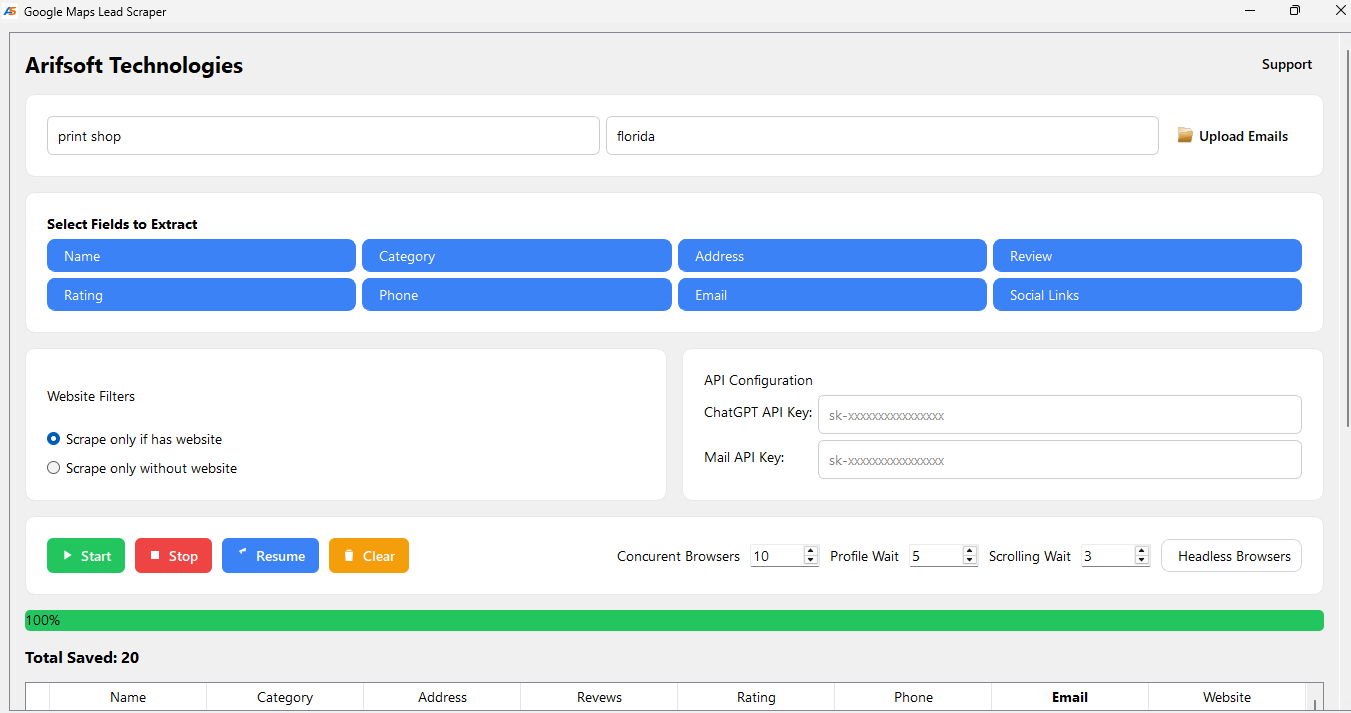Click the app logo in title bar
The image size is (1351, 713).
tap(10, 12)
